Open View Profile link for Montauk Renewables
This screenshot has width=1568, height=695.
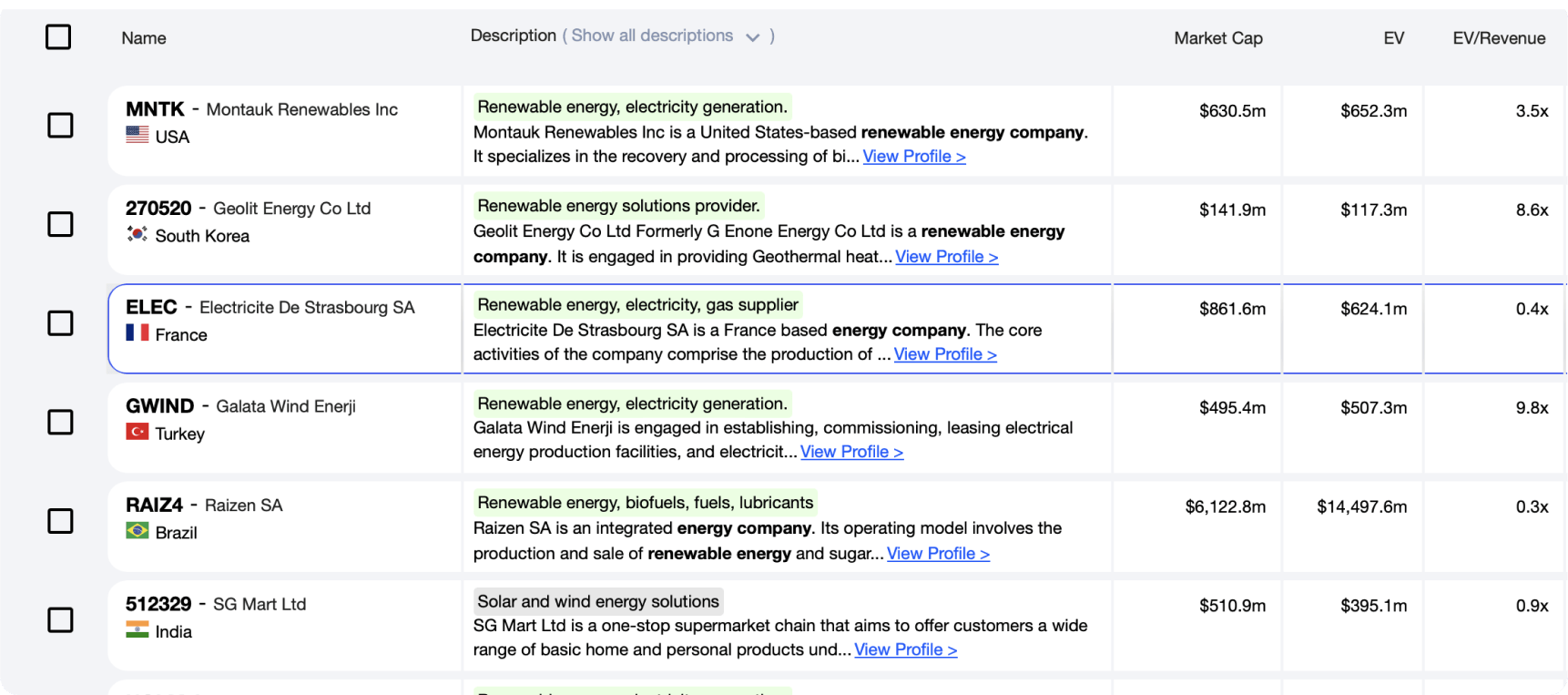[x=913, y=157]
